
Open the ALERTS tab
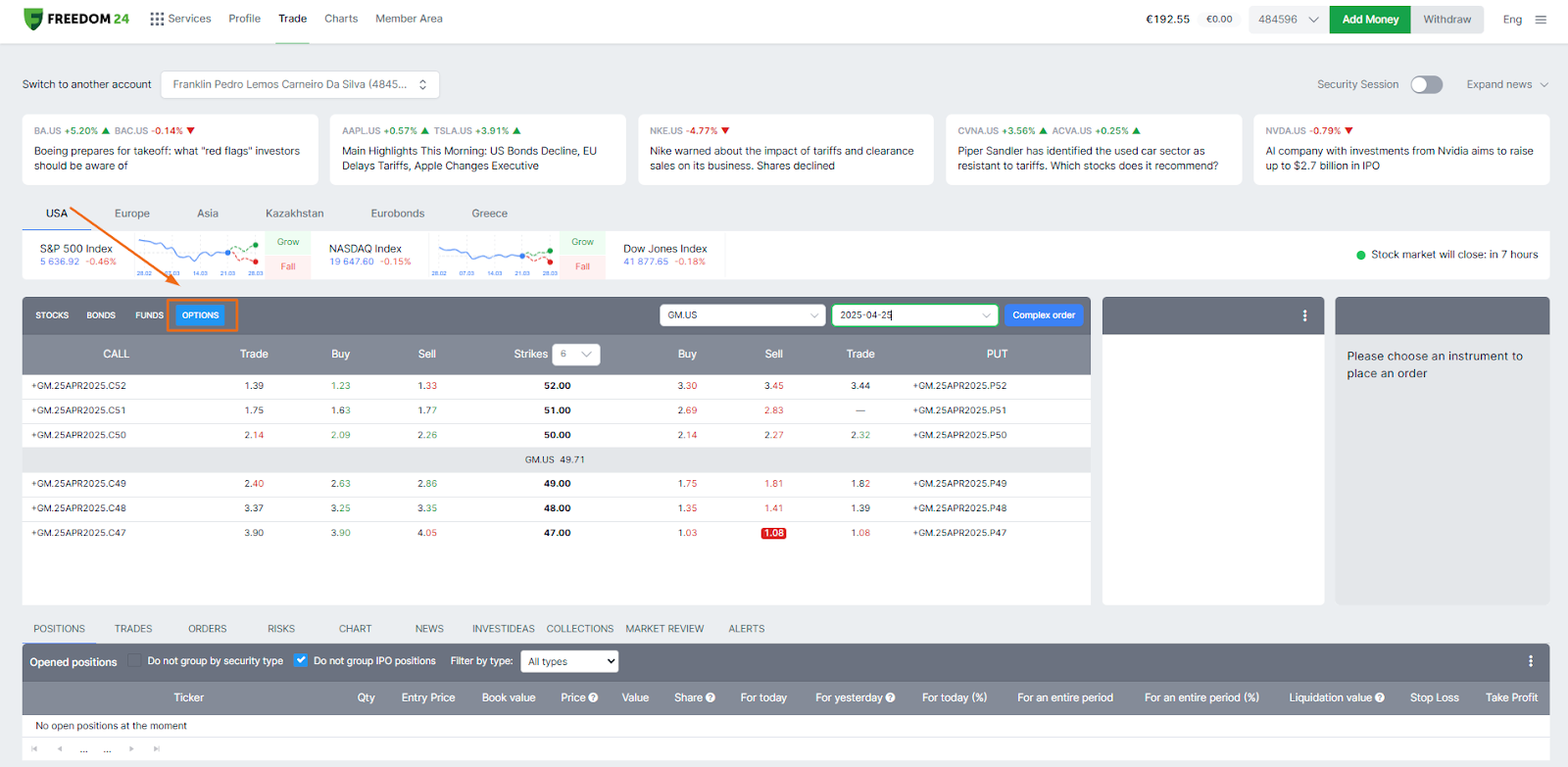click(x=747, y=629)
